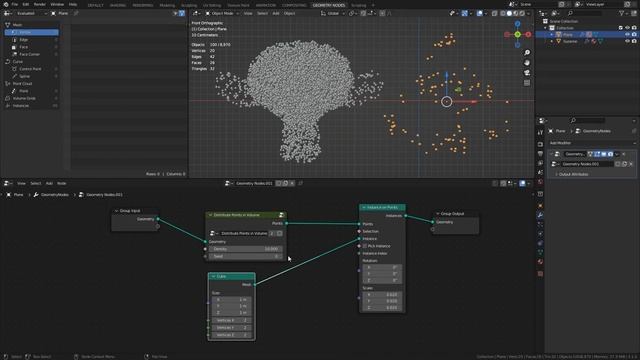Select the Edge domain in spreadsheet
This screenshot has width=640, height=360.
[31, 40]
